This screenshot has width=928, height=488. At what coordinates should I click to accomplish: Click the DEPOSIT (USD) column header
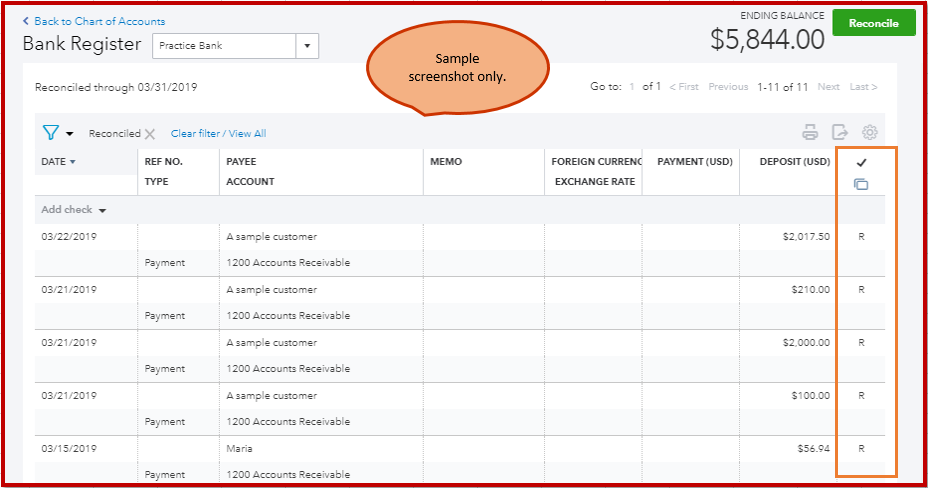[x=795, y=161]
